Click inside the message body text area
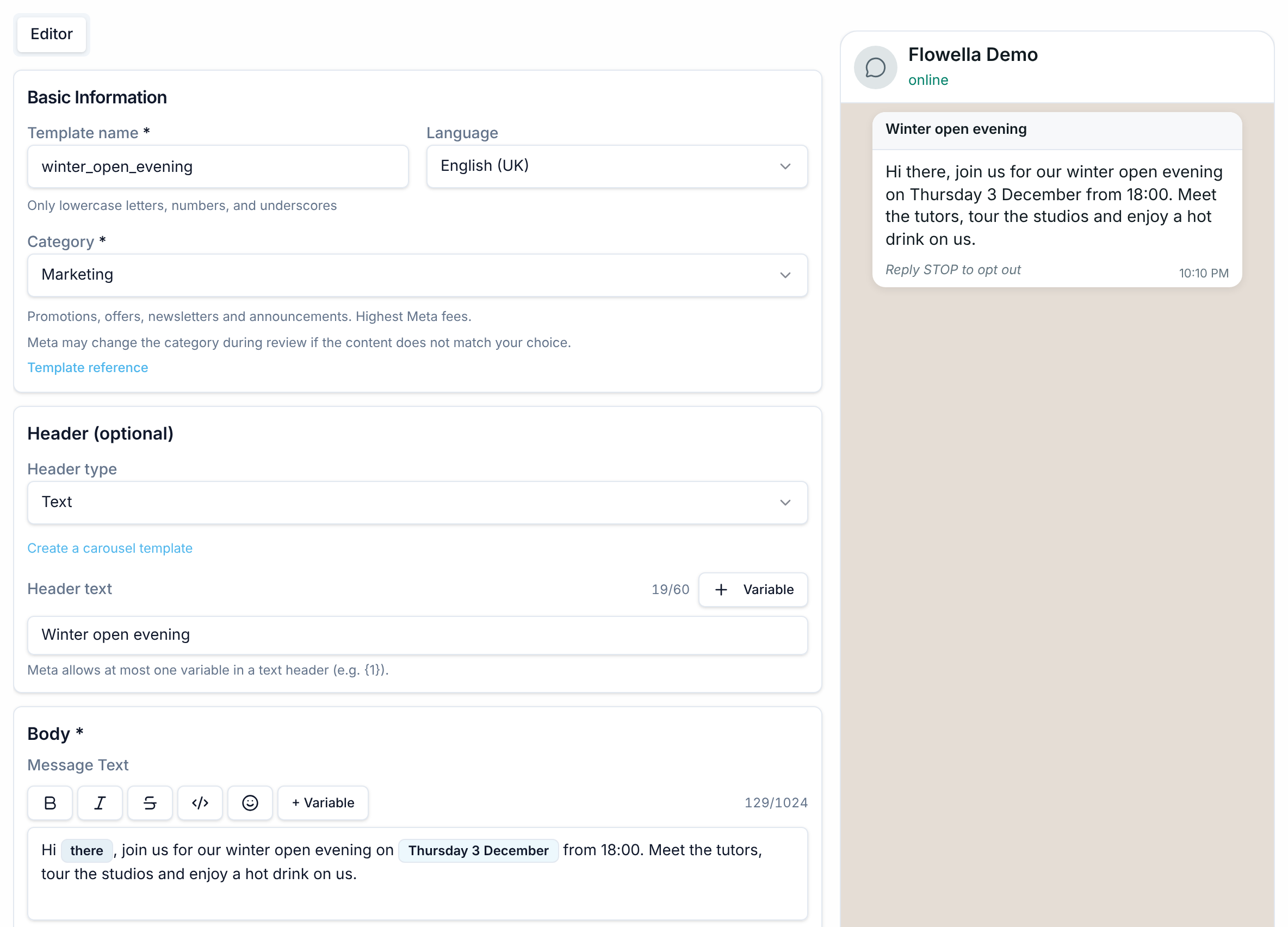 click(x=417, y=874)
